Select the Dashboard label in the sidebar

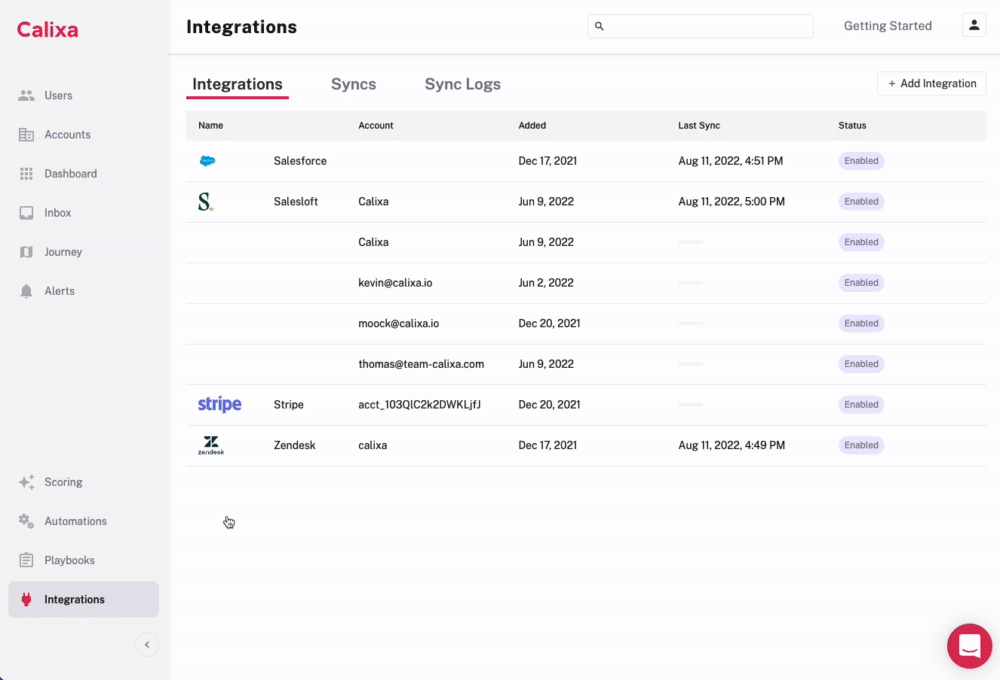tap(71, 174)
